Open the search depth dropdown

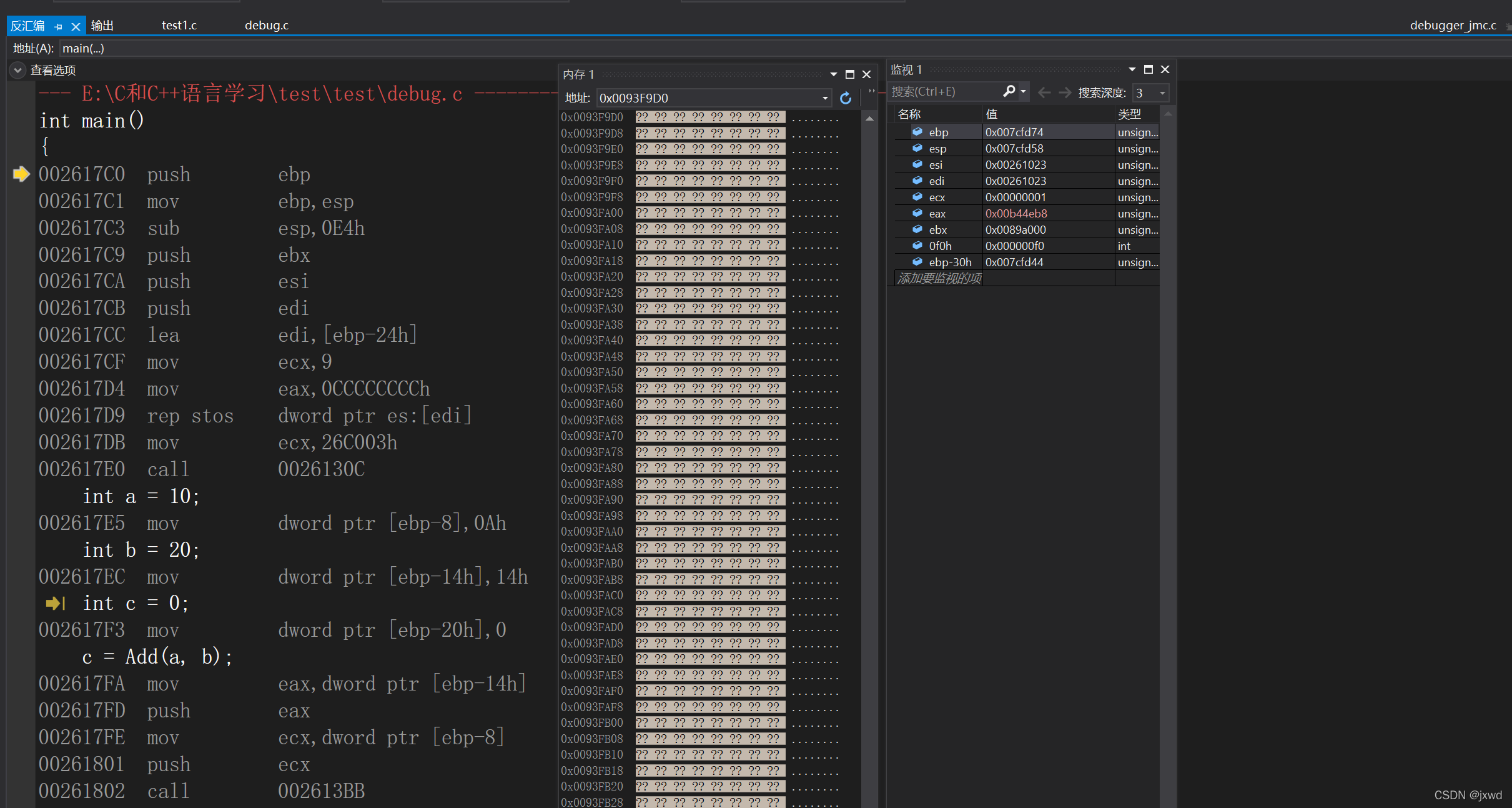[x=1162, y=93]
